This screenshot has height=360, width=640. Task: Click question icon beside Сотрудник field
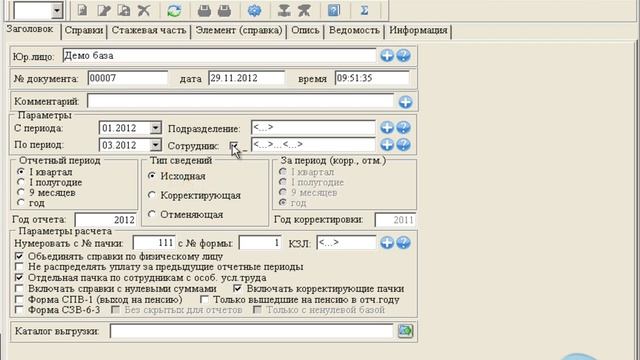[403, 144]
